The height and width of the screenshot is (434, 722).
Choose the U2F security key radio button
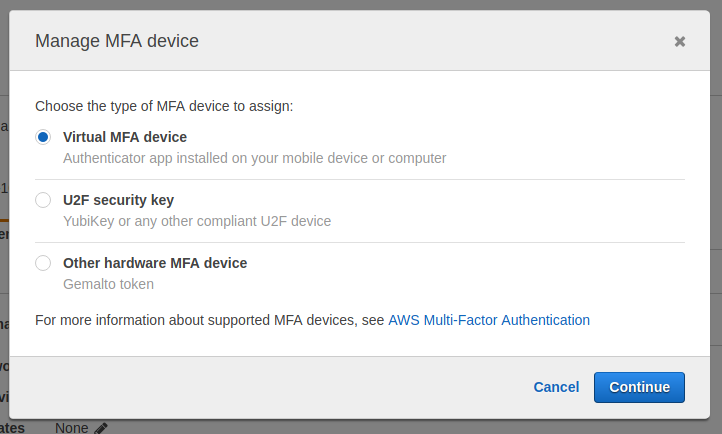(x=43, y=200)
